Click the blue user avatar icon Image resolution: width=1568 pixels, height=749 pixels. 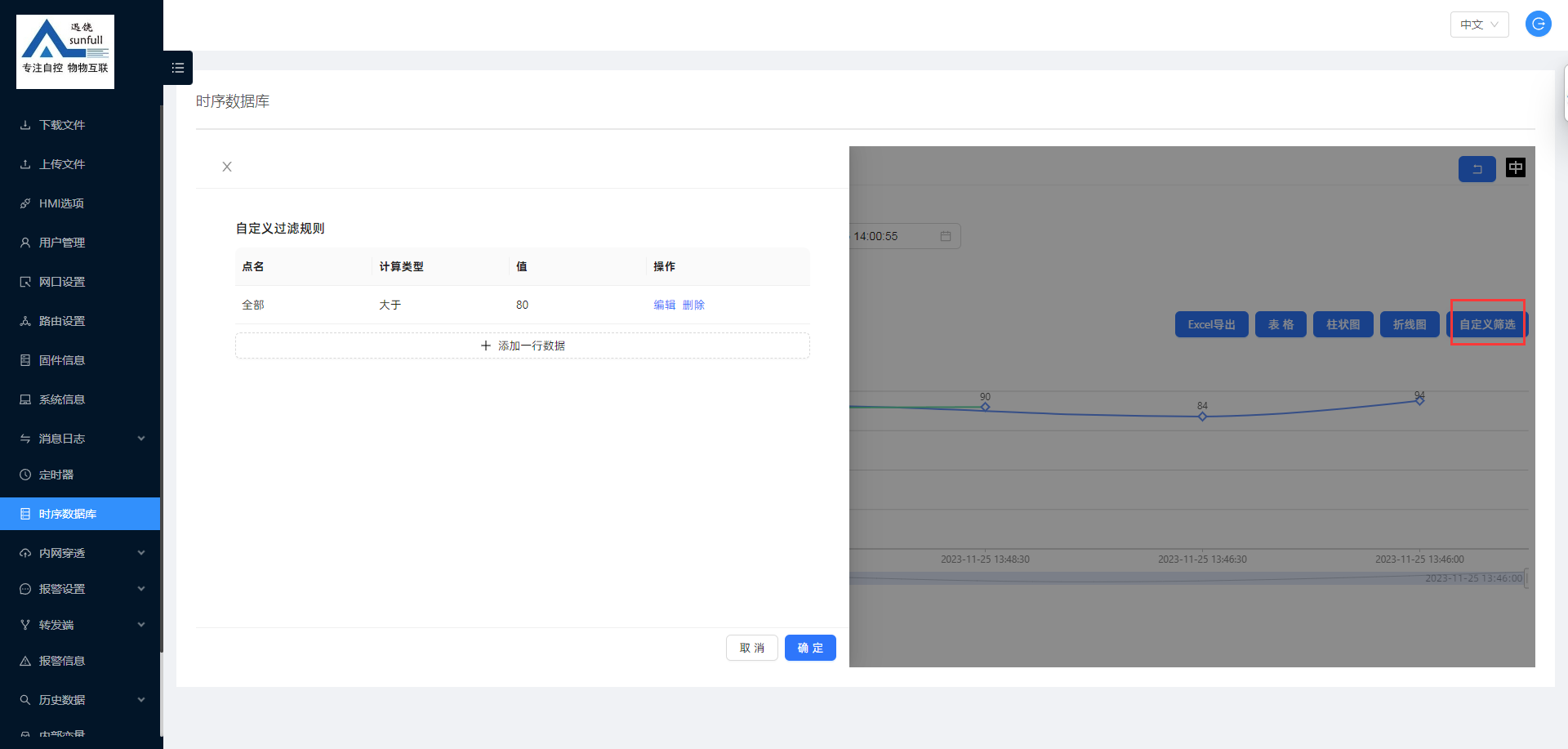1538,24
